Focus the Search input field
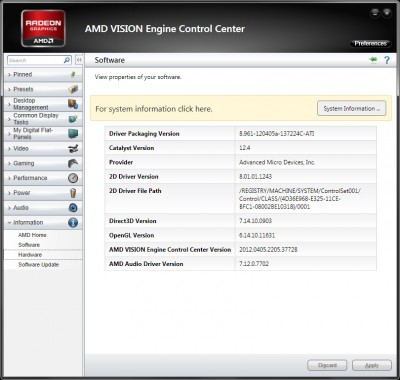The height and width of the screenshot is (380, 400). coord(35,60)
